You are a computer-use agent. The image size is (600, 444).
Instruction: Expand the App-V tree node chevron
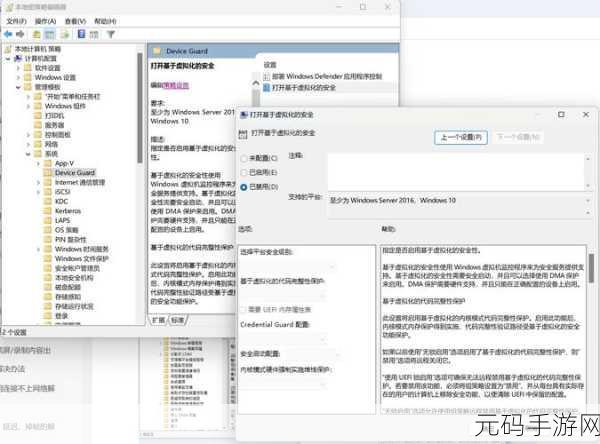pos(38,163)
